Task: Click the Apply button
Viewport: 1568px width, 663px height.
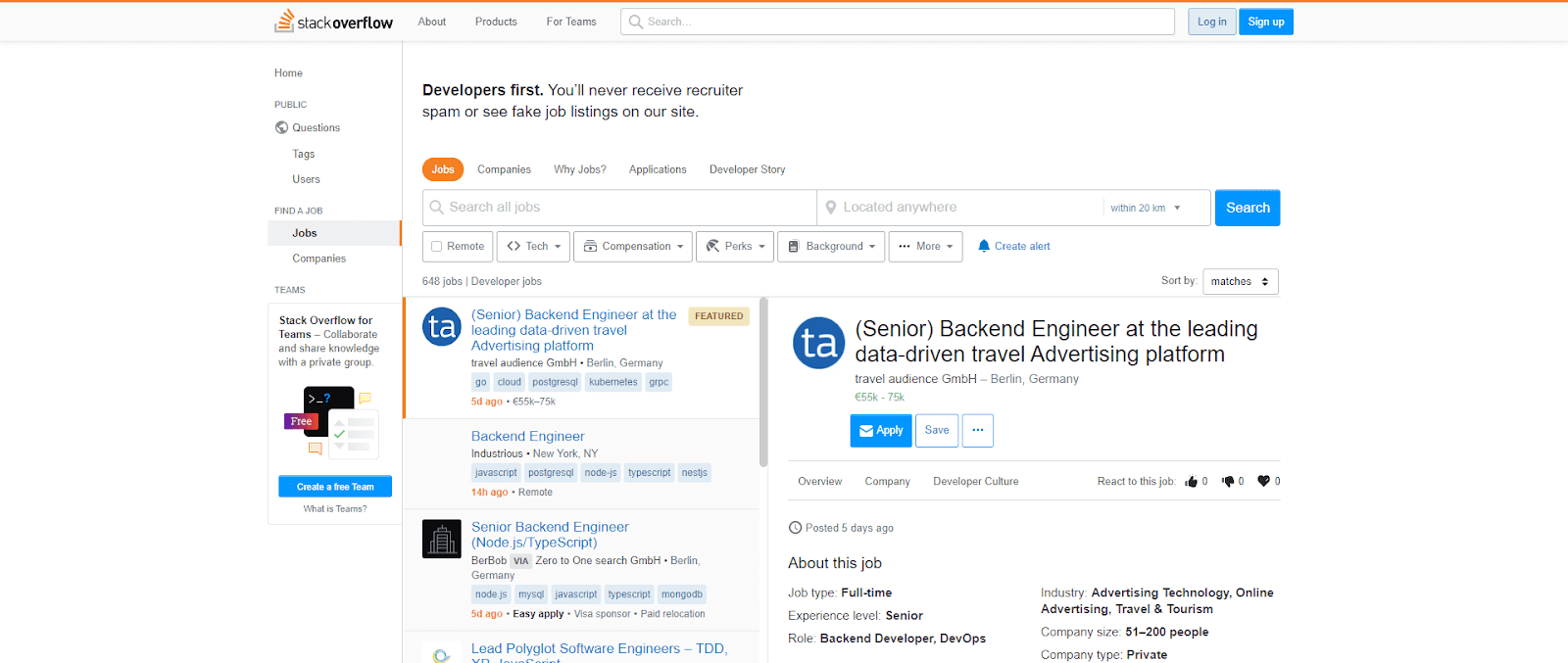Action: (x=881, y=431)
